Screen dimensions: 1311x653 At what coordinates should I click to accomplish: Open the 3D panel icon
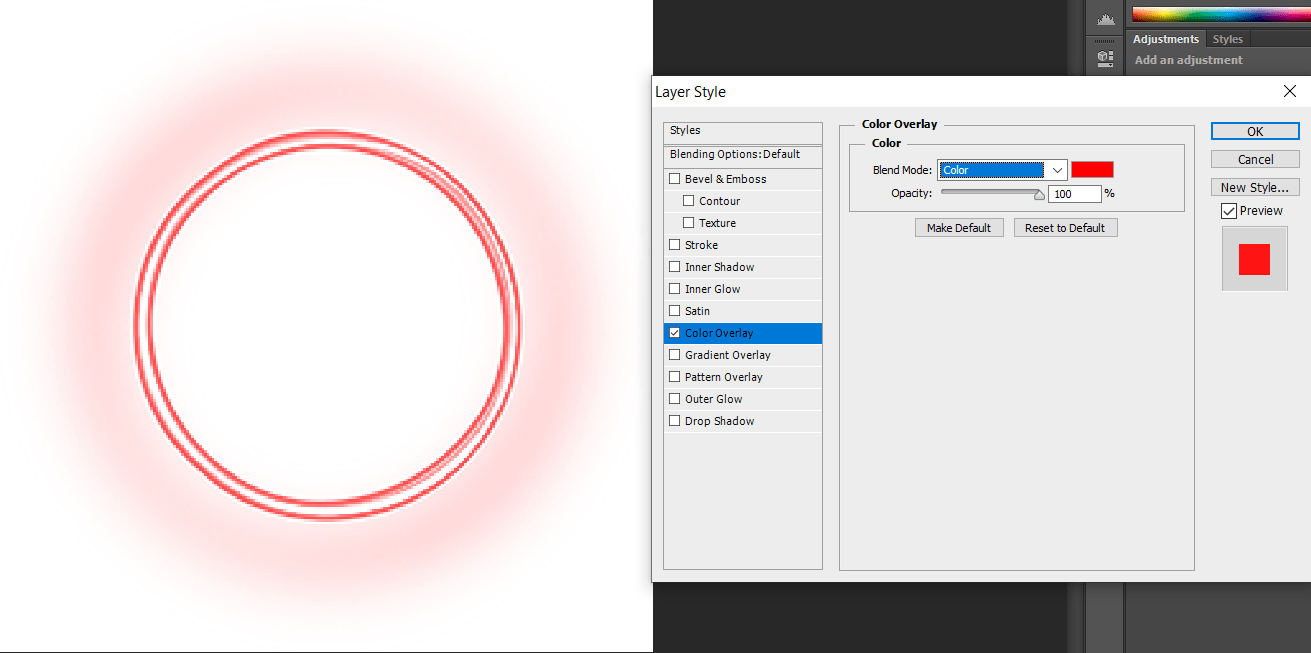click(1105, 57)
